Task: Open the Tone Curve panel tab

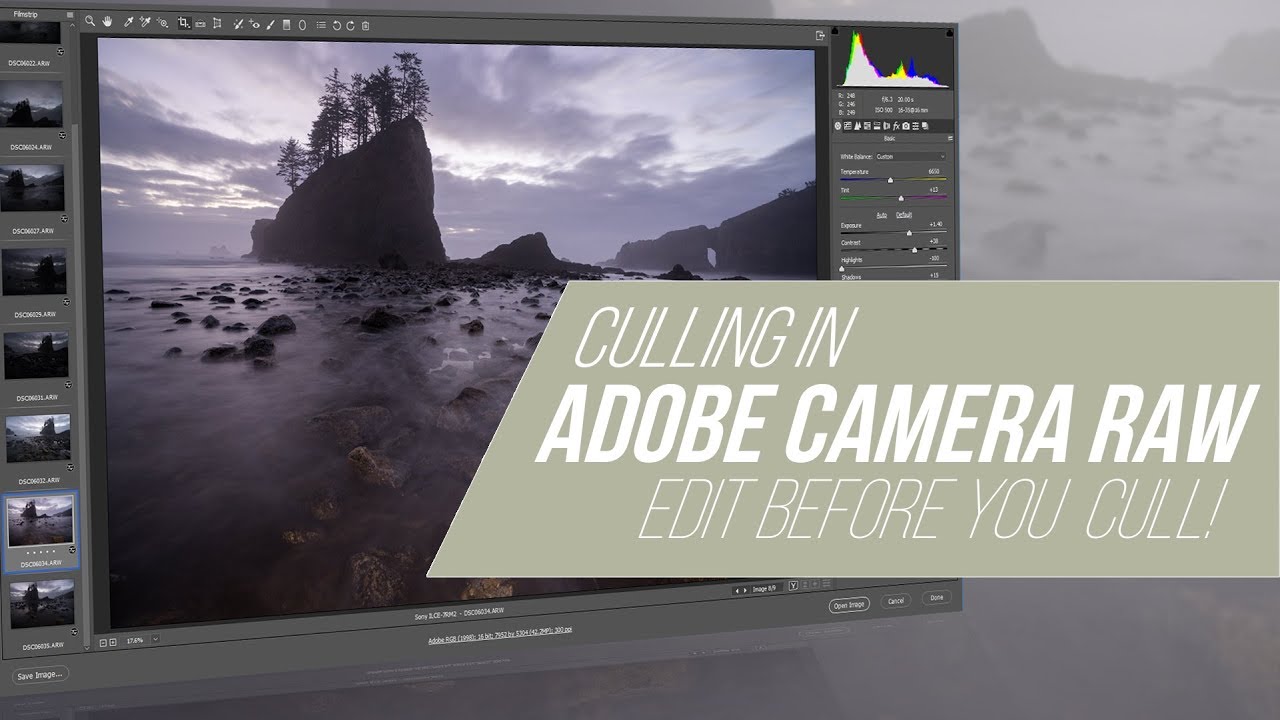Action: pyautogui.click(x=847, y=126)
